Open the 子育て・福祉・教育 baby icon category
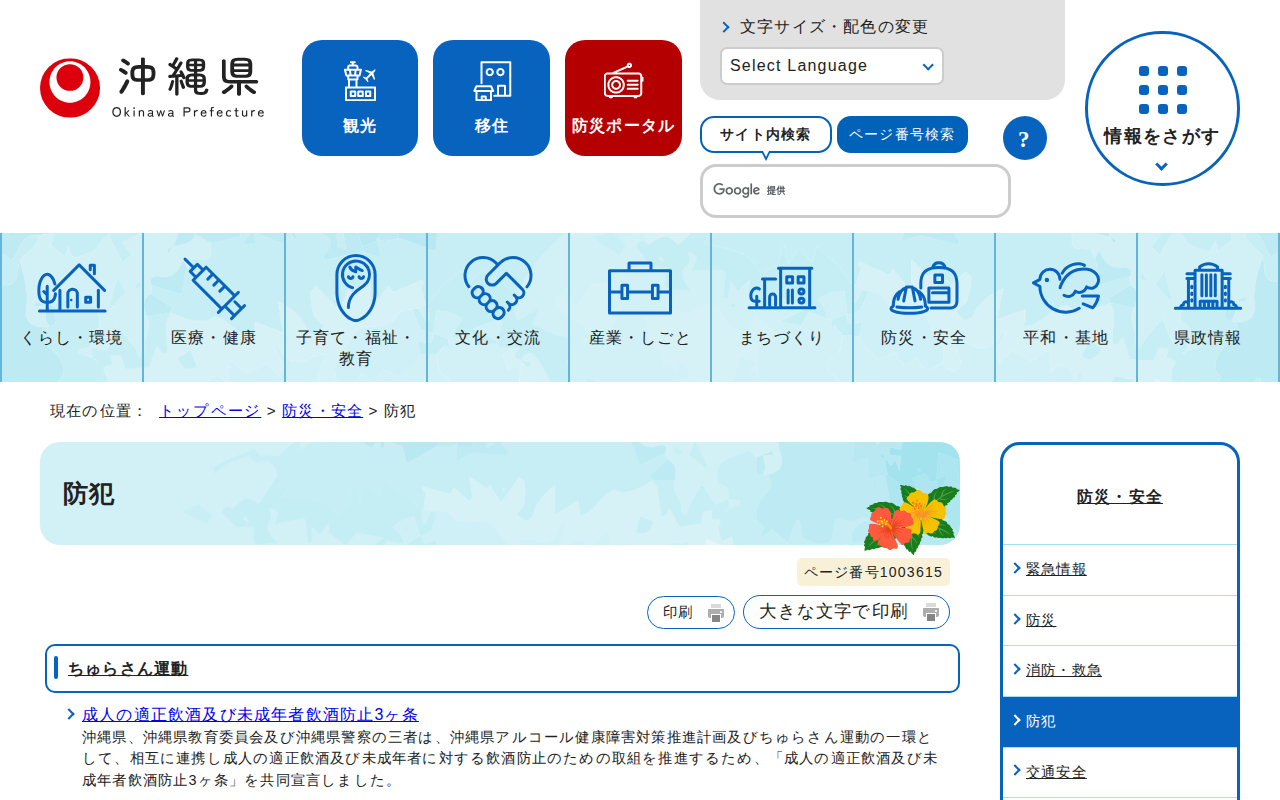 point(356,308)
